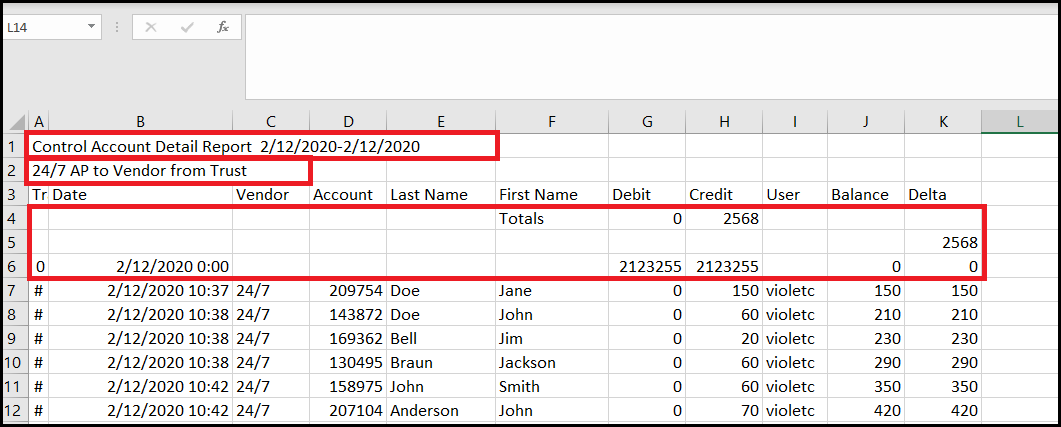
Task: Click the Totals label cell
Action: (551, 219)
